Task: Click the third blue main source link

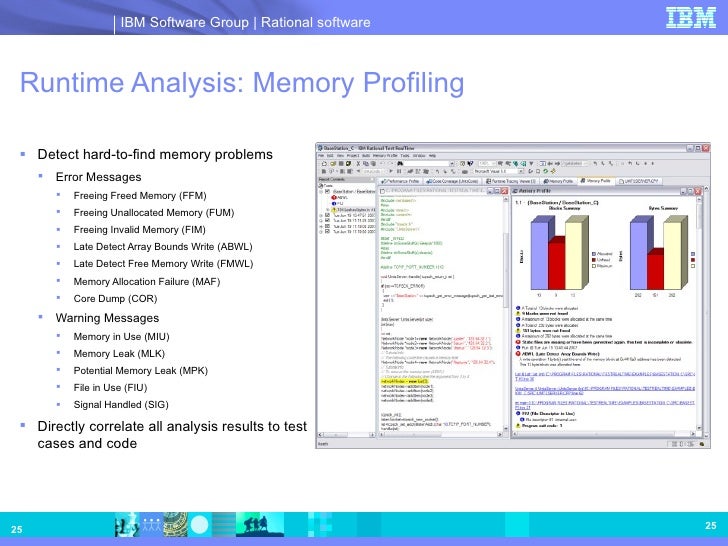Action: 605,405
